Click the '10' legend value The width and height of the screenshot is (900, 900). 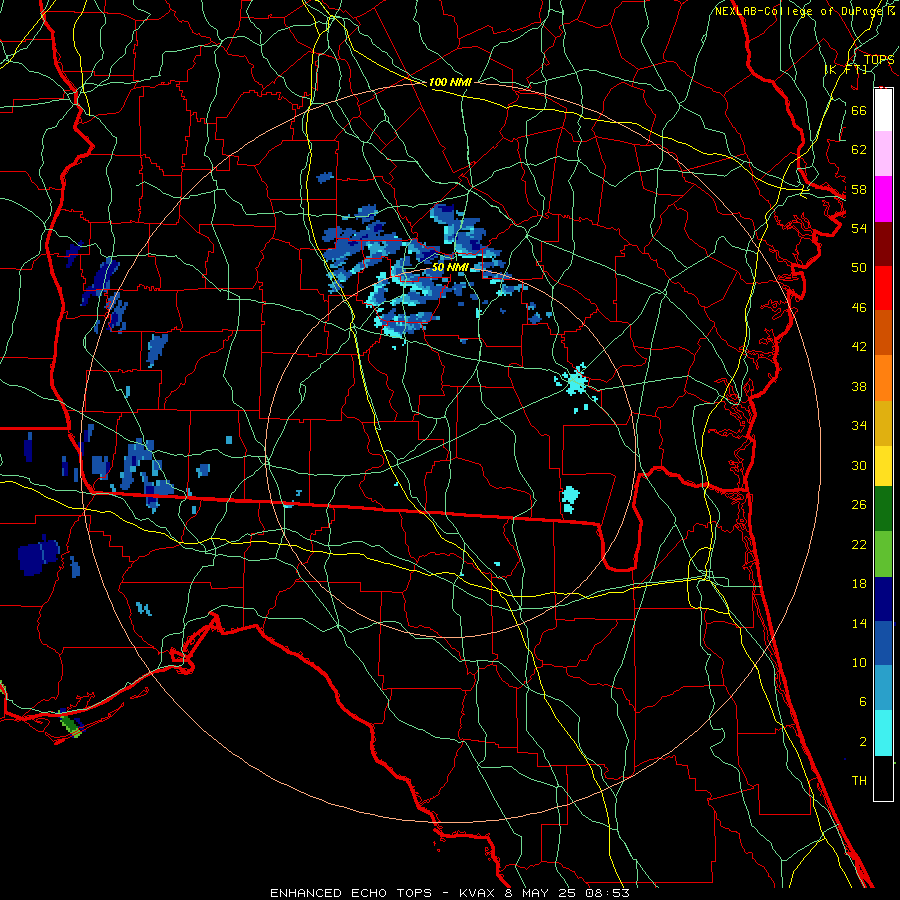[x=859, y=663]
